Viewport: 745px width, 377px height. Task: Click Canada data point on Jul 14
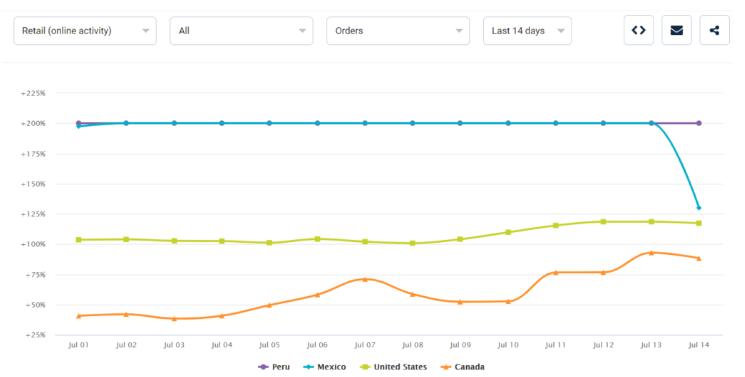(698, 259)
